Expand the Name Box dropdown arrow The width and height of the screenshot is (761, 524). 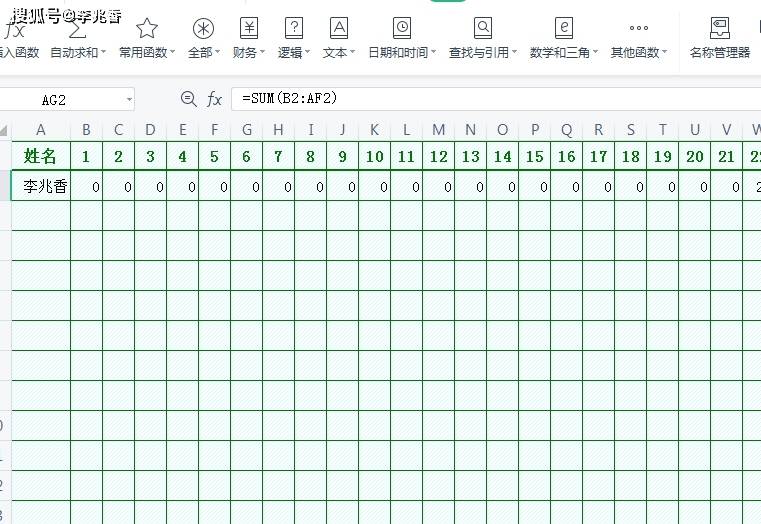coord(129,99)
